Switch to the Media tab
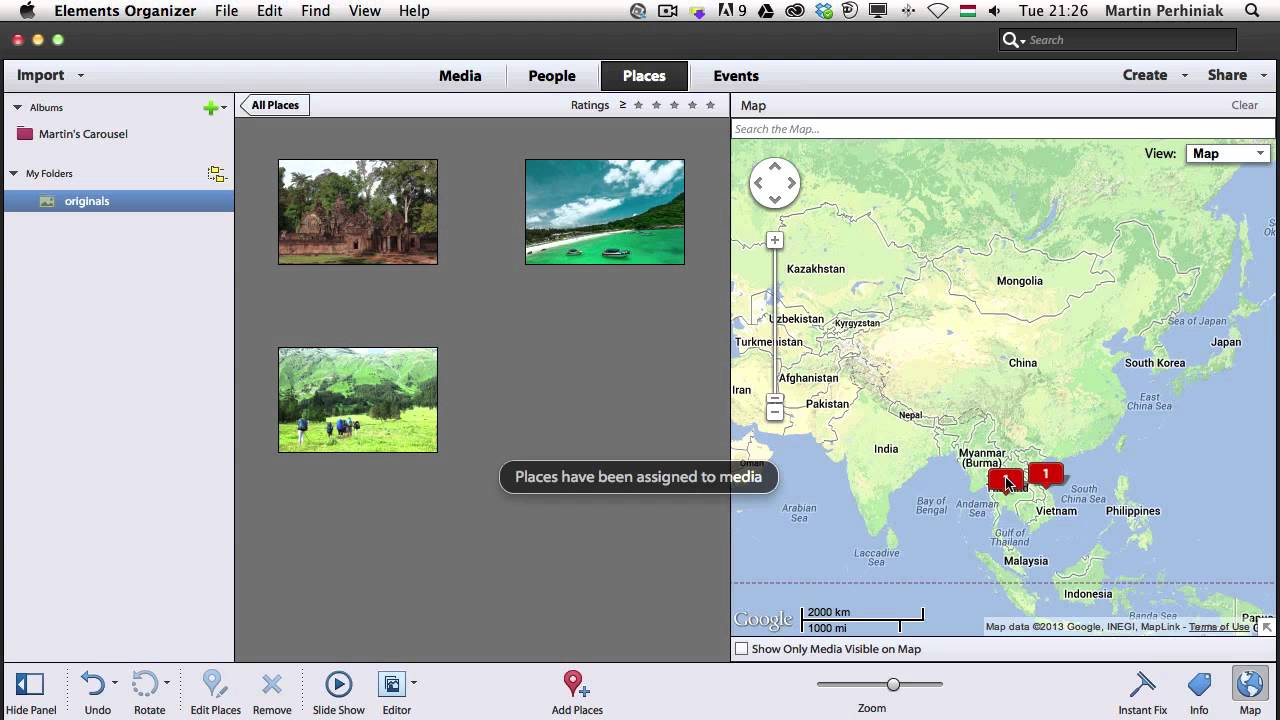Viewport: 1280px width, 720px height. point(460,76)
